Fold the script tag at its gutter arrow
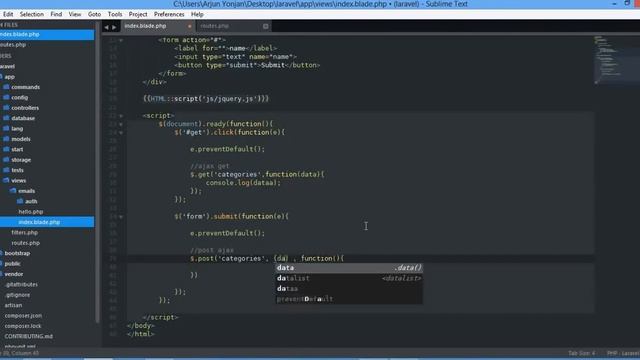This screenshot has height=360, width=640. [121, 116]
